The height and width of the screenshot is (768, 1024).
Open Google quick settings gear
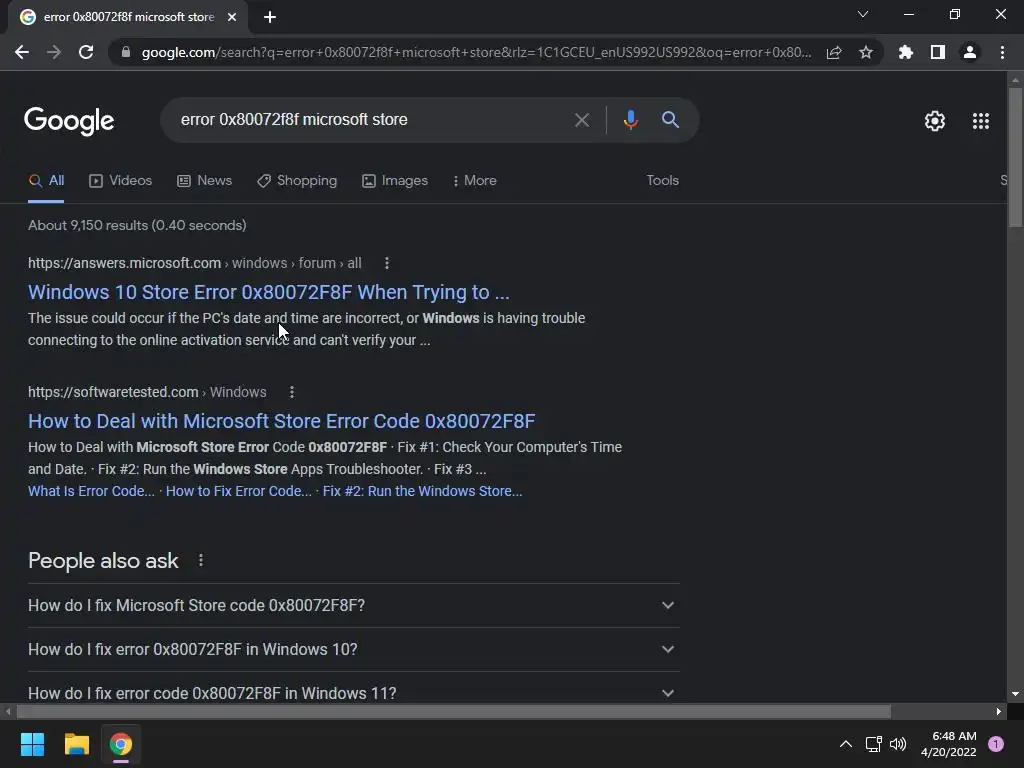point(935,121)
